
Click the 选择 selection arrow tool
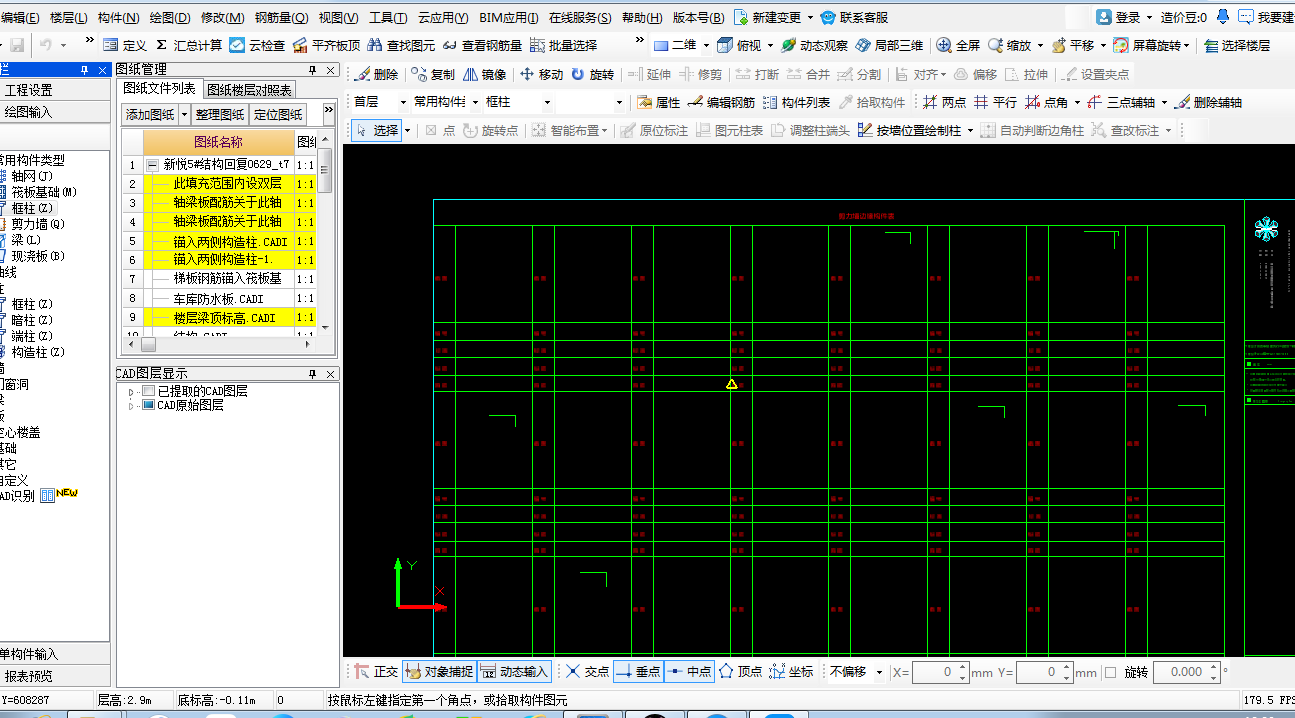coord(378,130)
